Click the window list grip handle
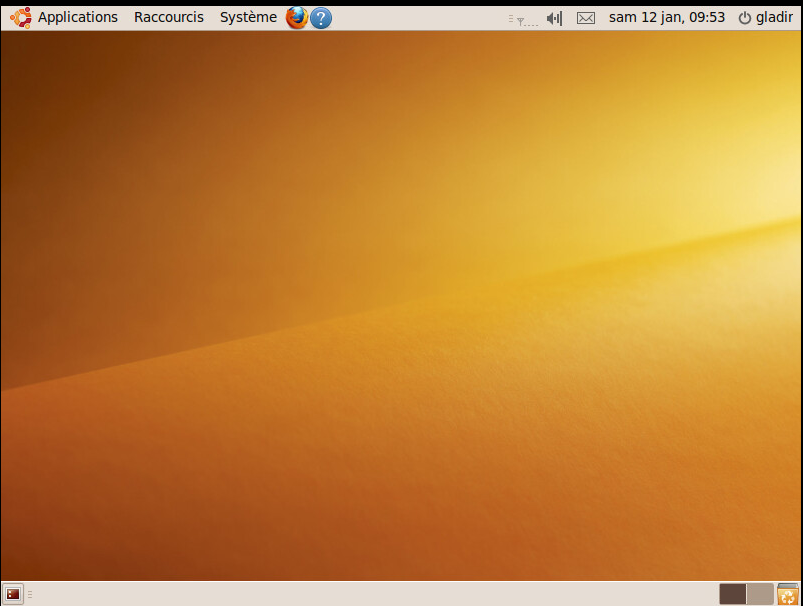The height and width of the screenshot is (606, 803). point(30,594)
